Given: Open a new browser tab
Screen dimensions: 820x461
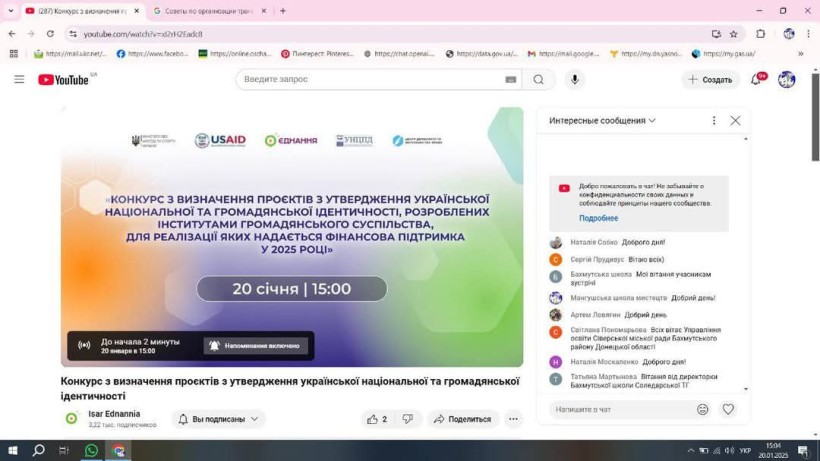Looking at the screenshot, I should [283, 10].
